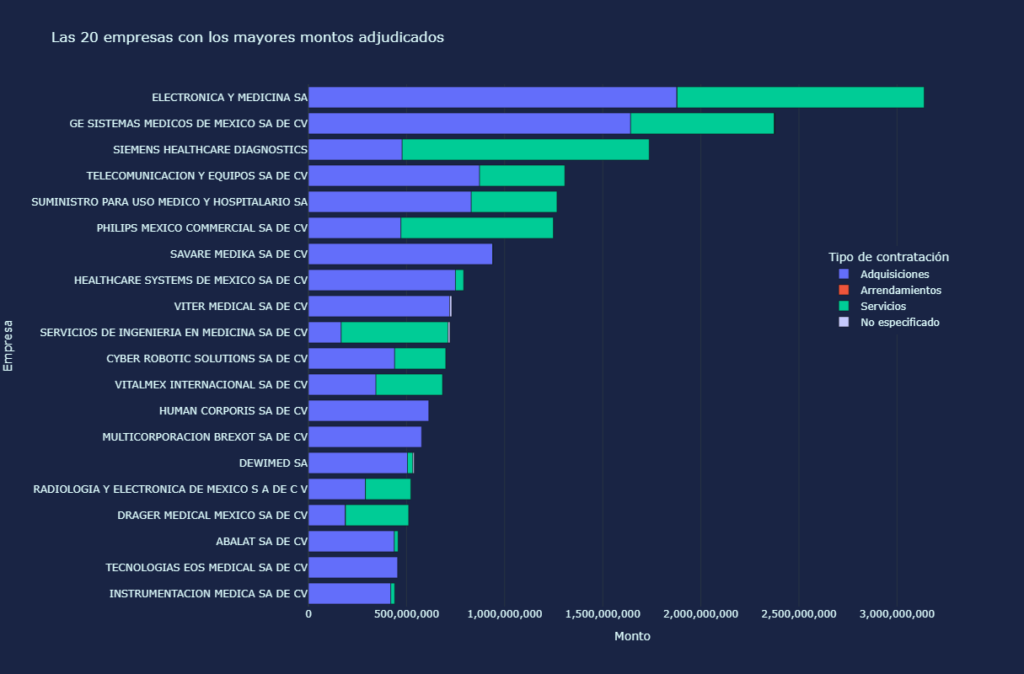Click the Empresa axis title
The image size is (1024, 674).
[8, 345]
